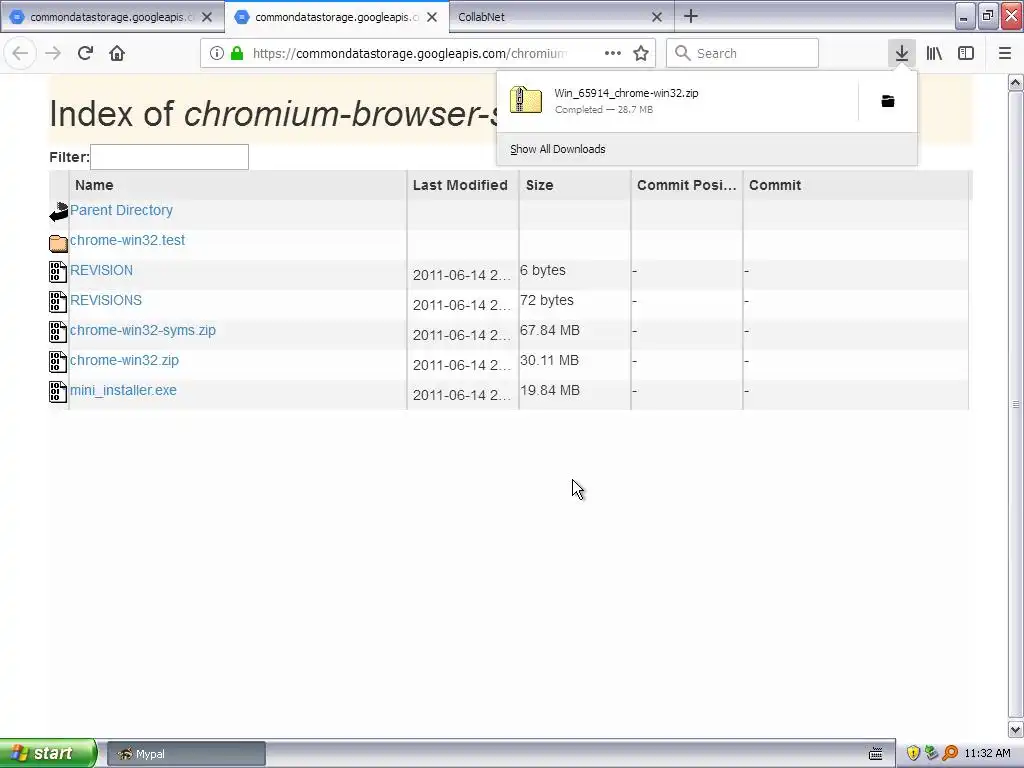Click the address bar URL
Viewport: 1024px width, 768px height.
410,53
